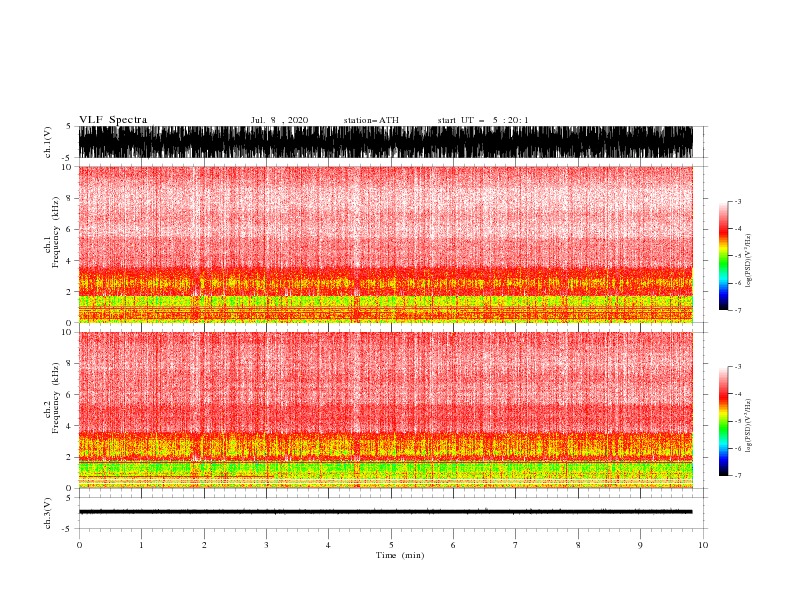Click time axis tick label "6"
The height and width of the screenshot is (612, 792).
[453, 545]
